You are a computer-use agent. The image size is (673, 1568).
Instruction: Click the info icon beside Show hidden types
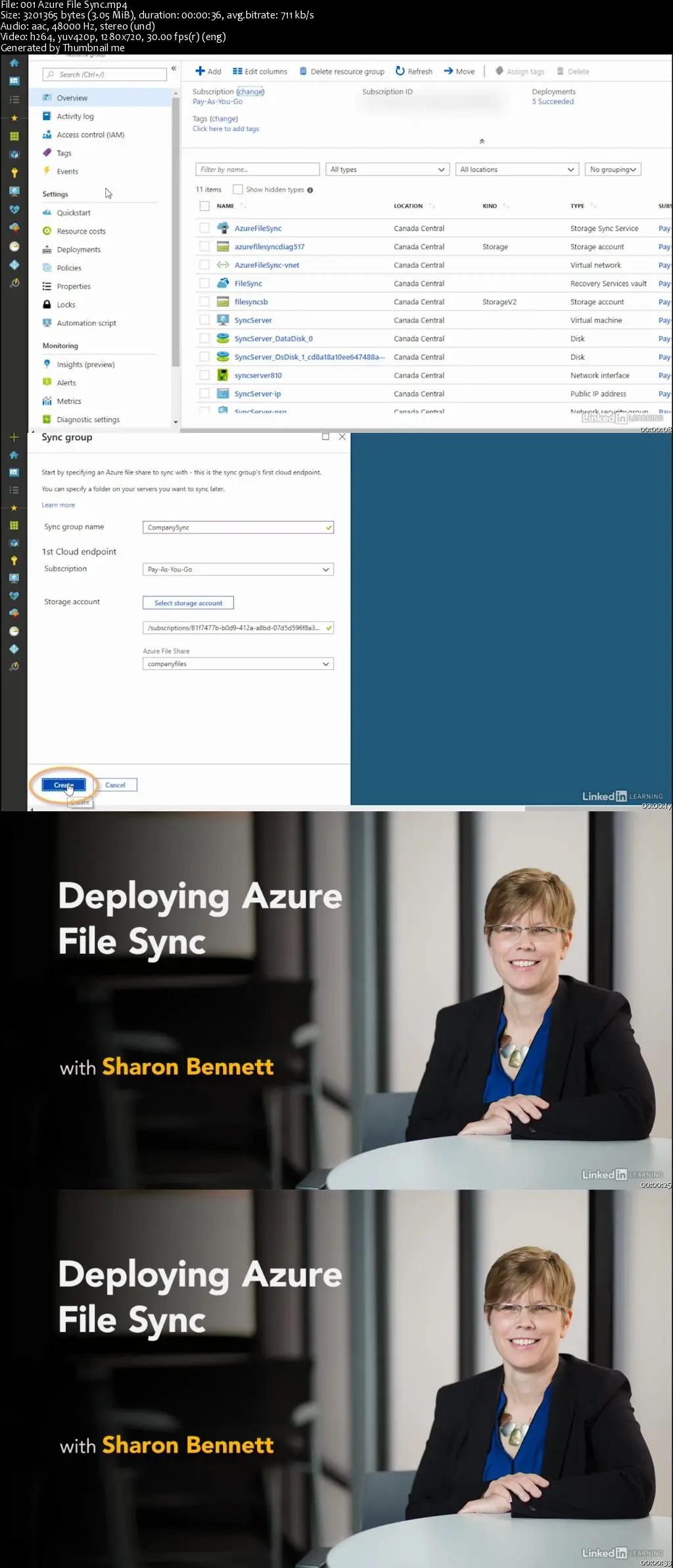click(x=310, y=190)
